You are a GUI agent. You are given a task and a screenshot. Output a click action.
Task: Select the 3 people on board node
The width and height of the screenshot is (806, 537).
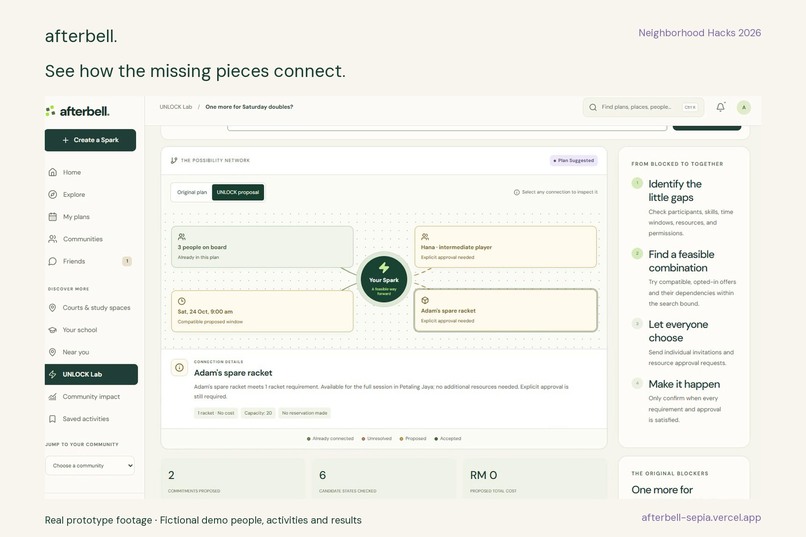pyautogui.click(x=262, y=247)
